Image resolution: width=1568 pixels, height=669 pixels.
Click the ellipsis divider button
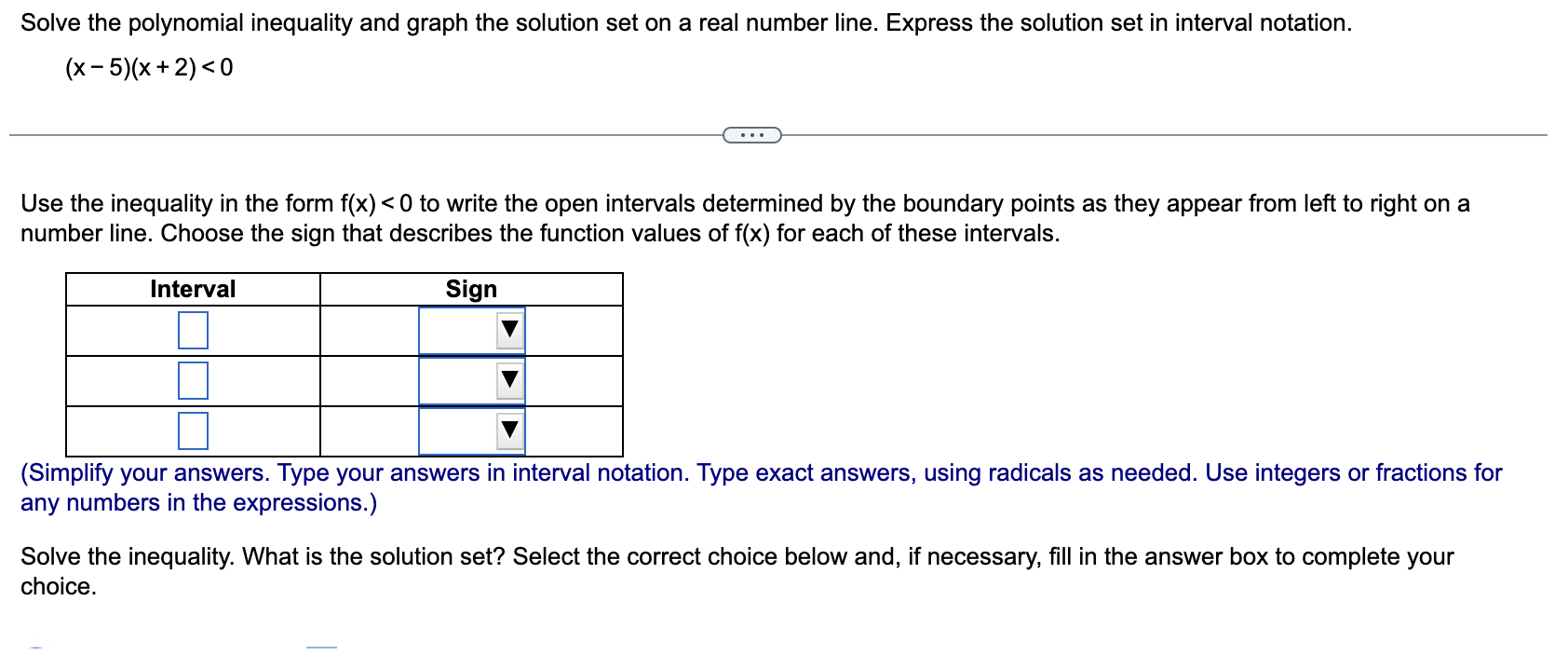click(750, 136)
